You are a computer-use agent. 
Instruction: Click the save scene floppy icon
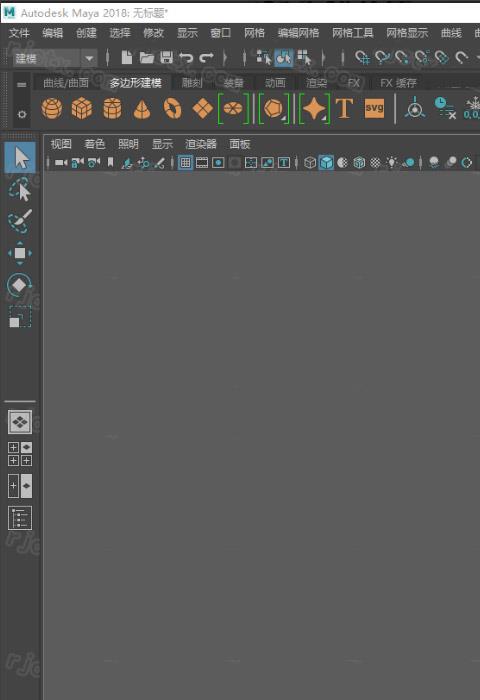pyautogui.click(x=167, y=58)
